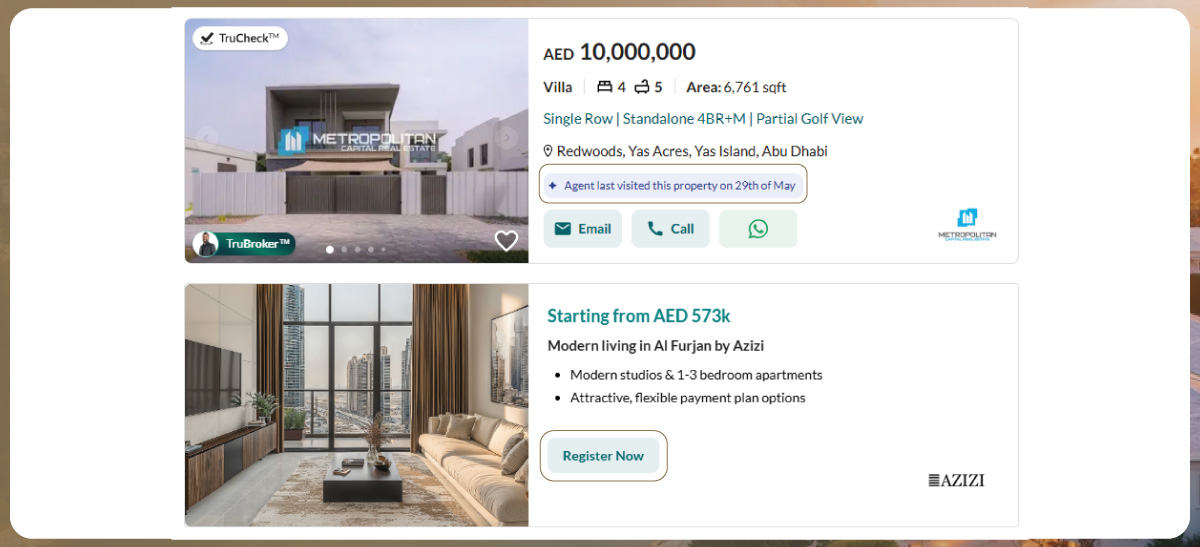Save villa listing with heart icon
This screenshot has height=547, width=1200.
[507, 241]
